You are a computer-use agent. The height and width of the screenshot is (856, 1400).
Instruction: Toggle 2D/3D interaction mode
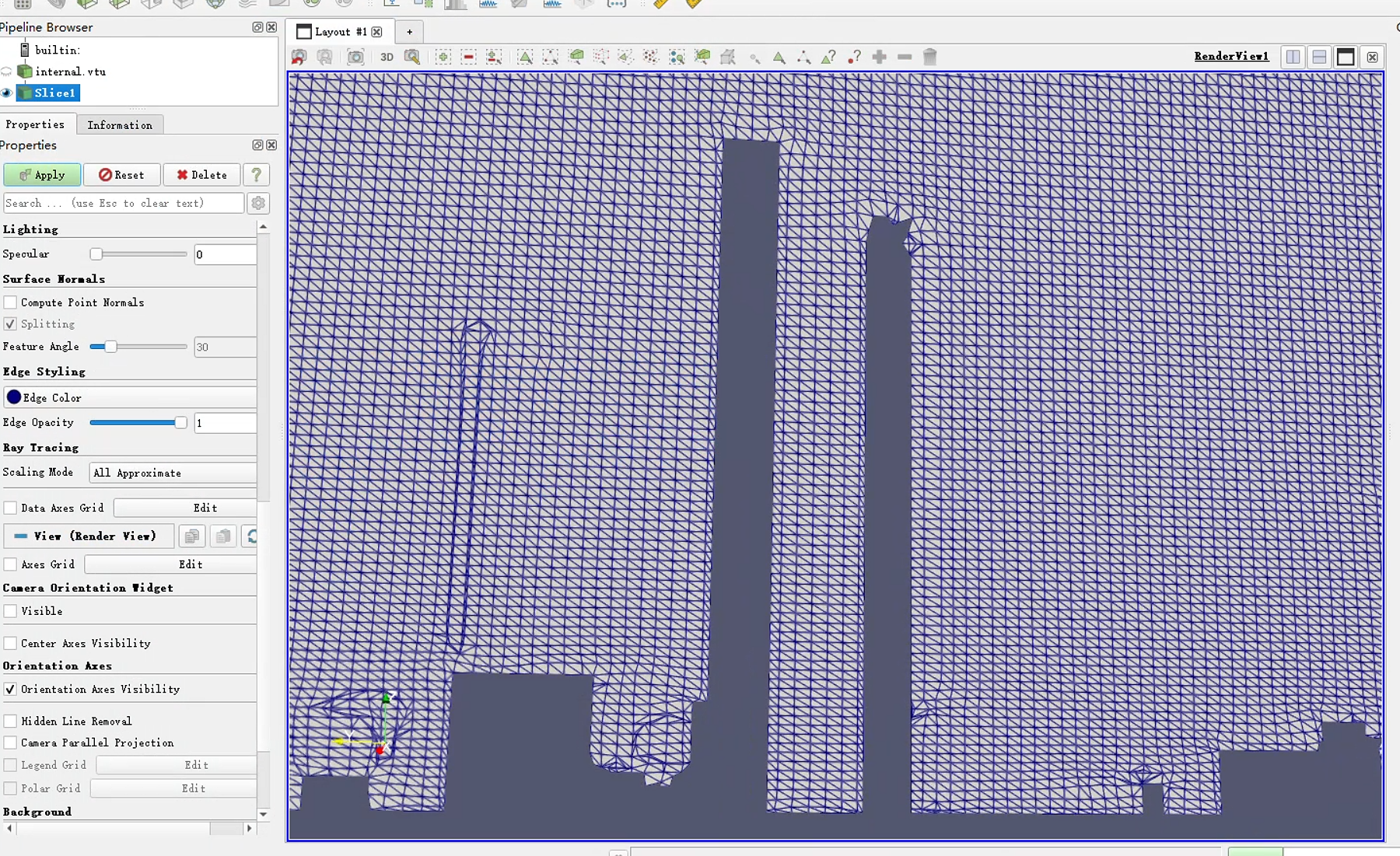tap(386, 57)
